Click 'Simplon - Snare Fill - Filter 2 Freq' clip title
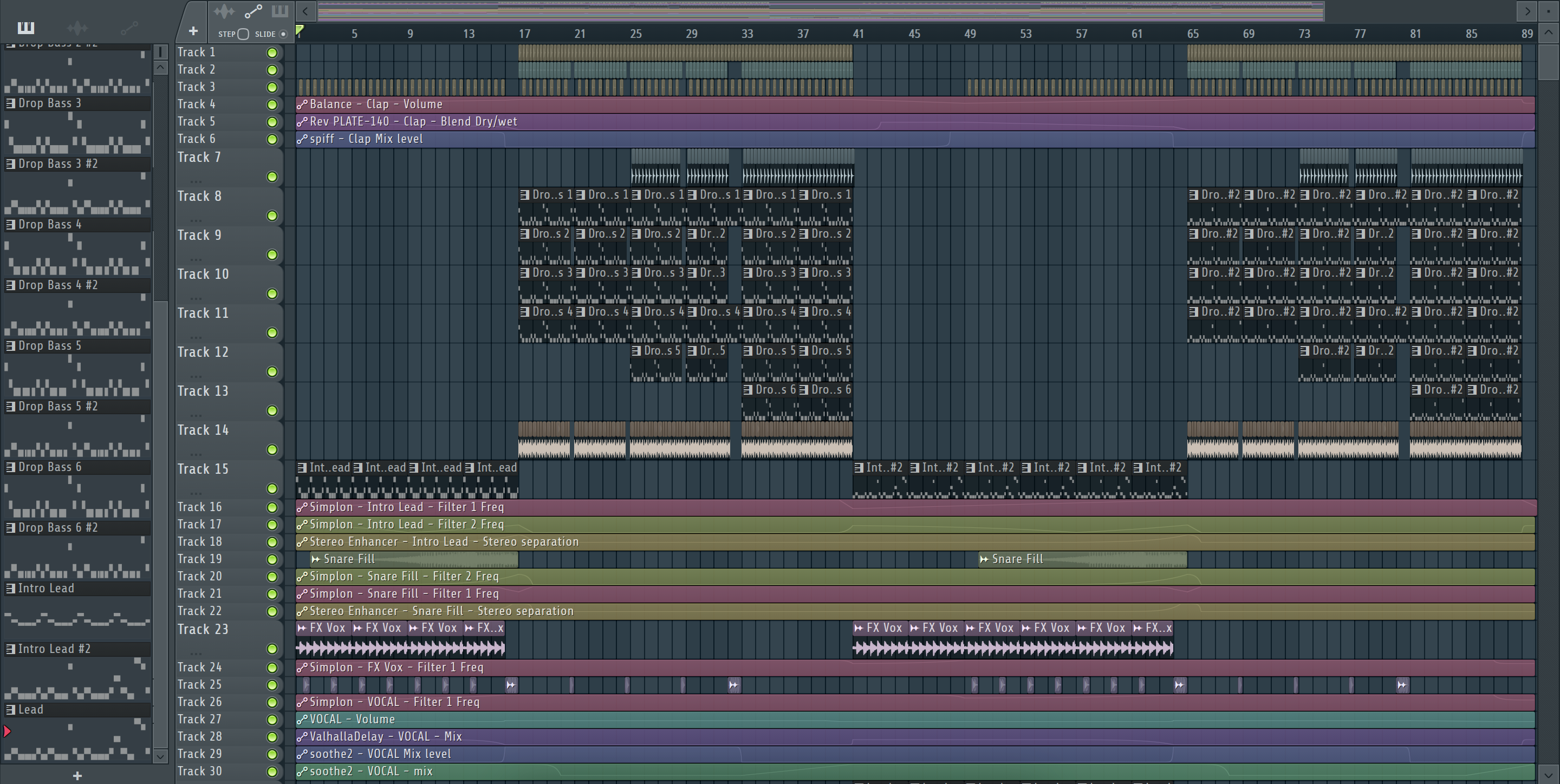Viewport: 1560px width, 784px height. pos(404,576)
